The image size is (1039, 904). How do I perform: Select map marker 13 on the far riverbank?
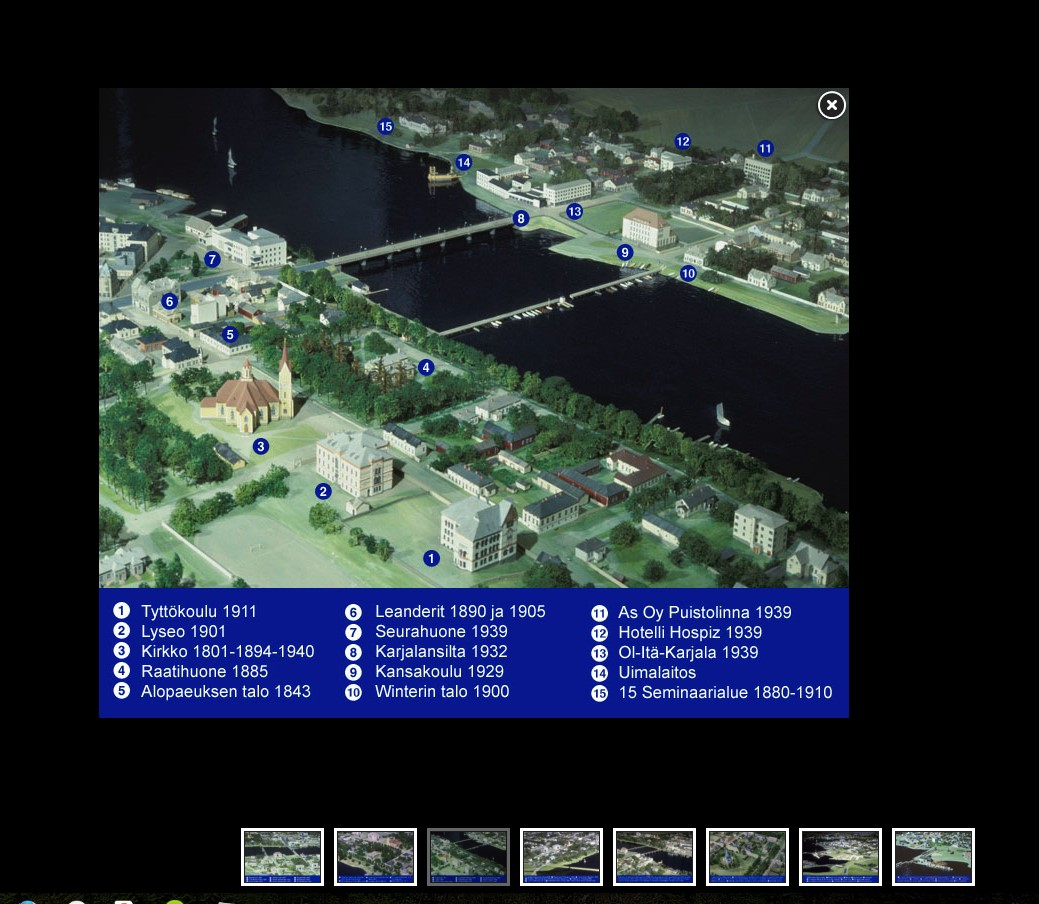(574, 211)
